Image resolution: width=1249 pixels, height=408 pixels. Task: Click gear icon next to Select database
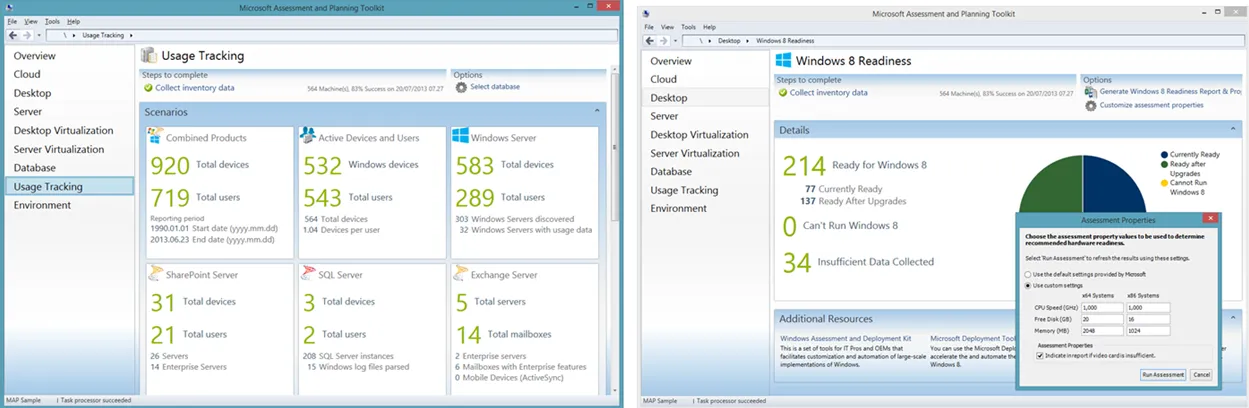point(461,87)
